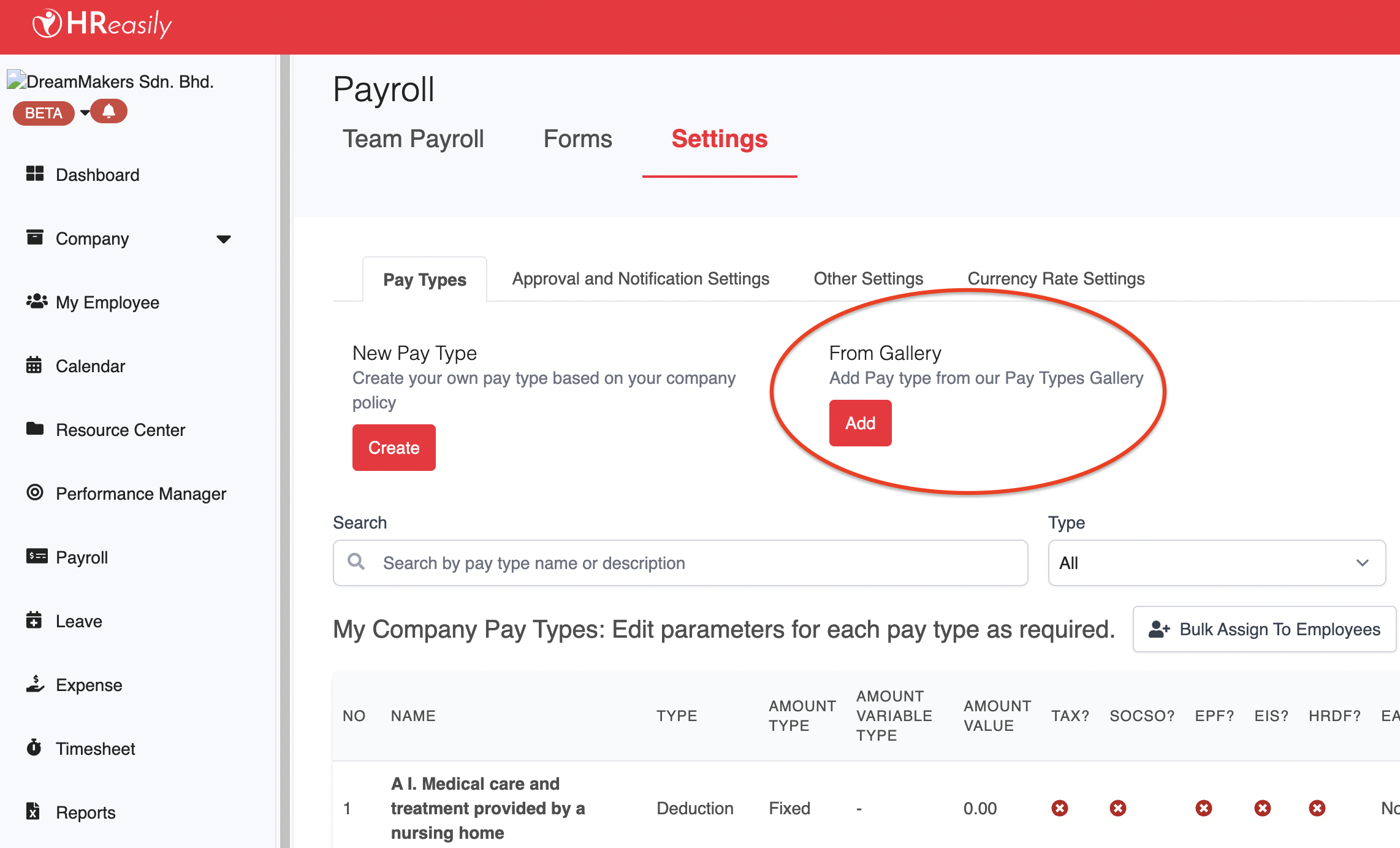Open Dashboard from the sidebar
Viewport: 1400px width, 848px height.
tap(97, 175)
